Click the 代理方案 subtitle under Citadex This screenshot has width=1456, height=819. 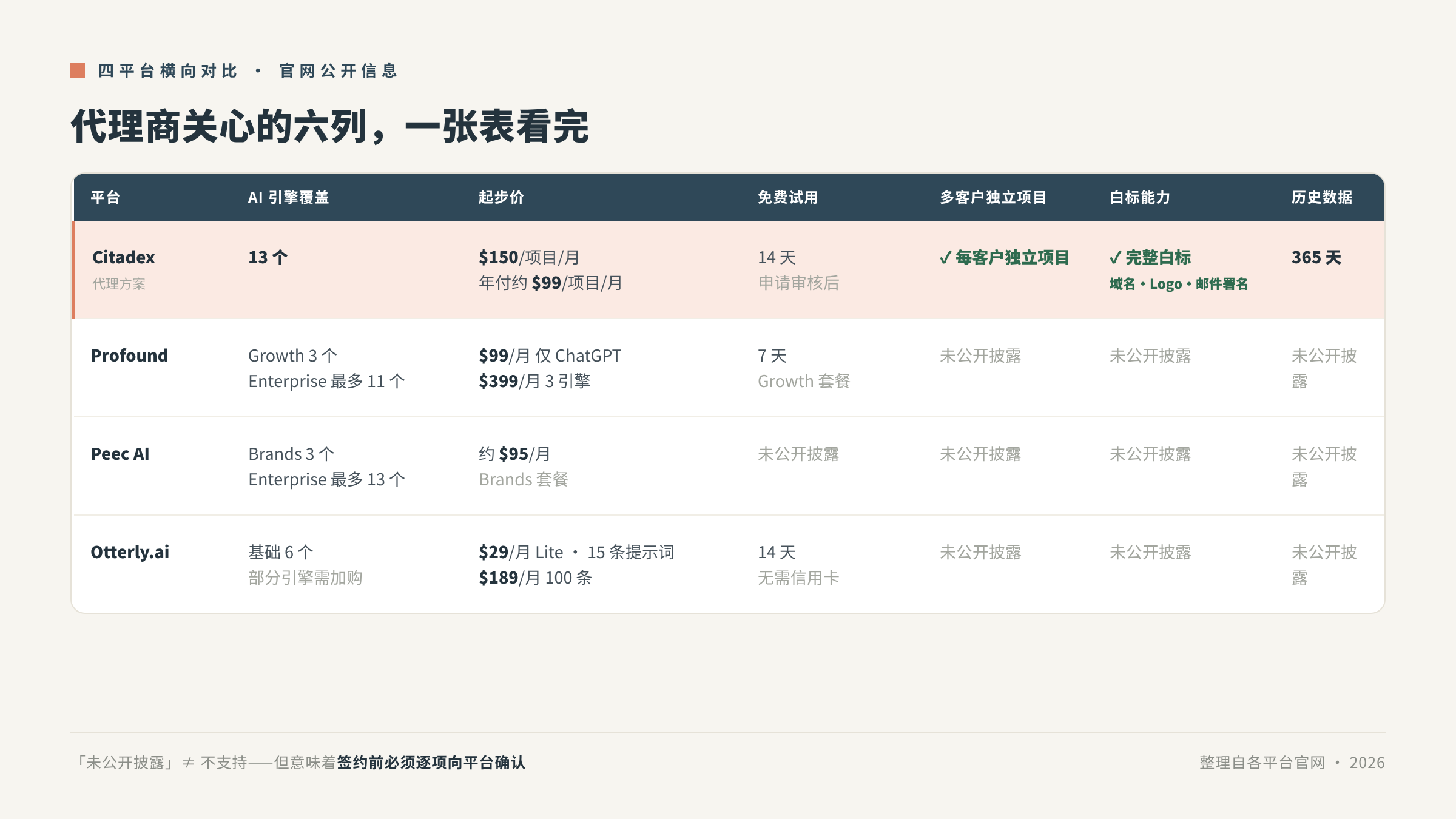click(119, 284)
